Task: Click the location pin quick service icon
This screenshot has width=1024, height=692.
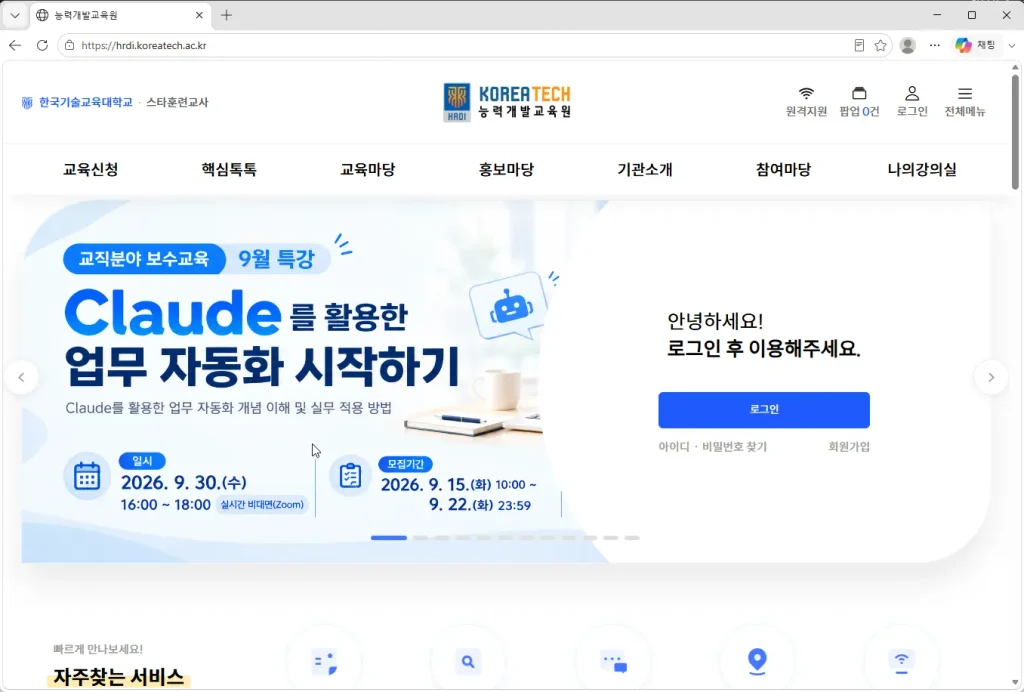Action: (757, 662)
